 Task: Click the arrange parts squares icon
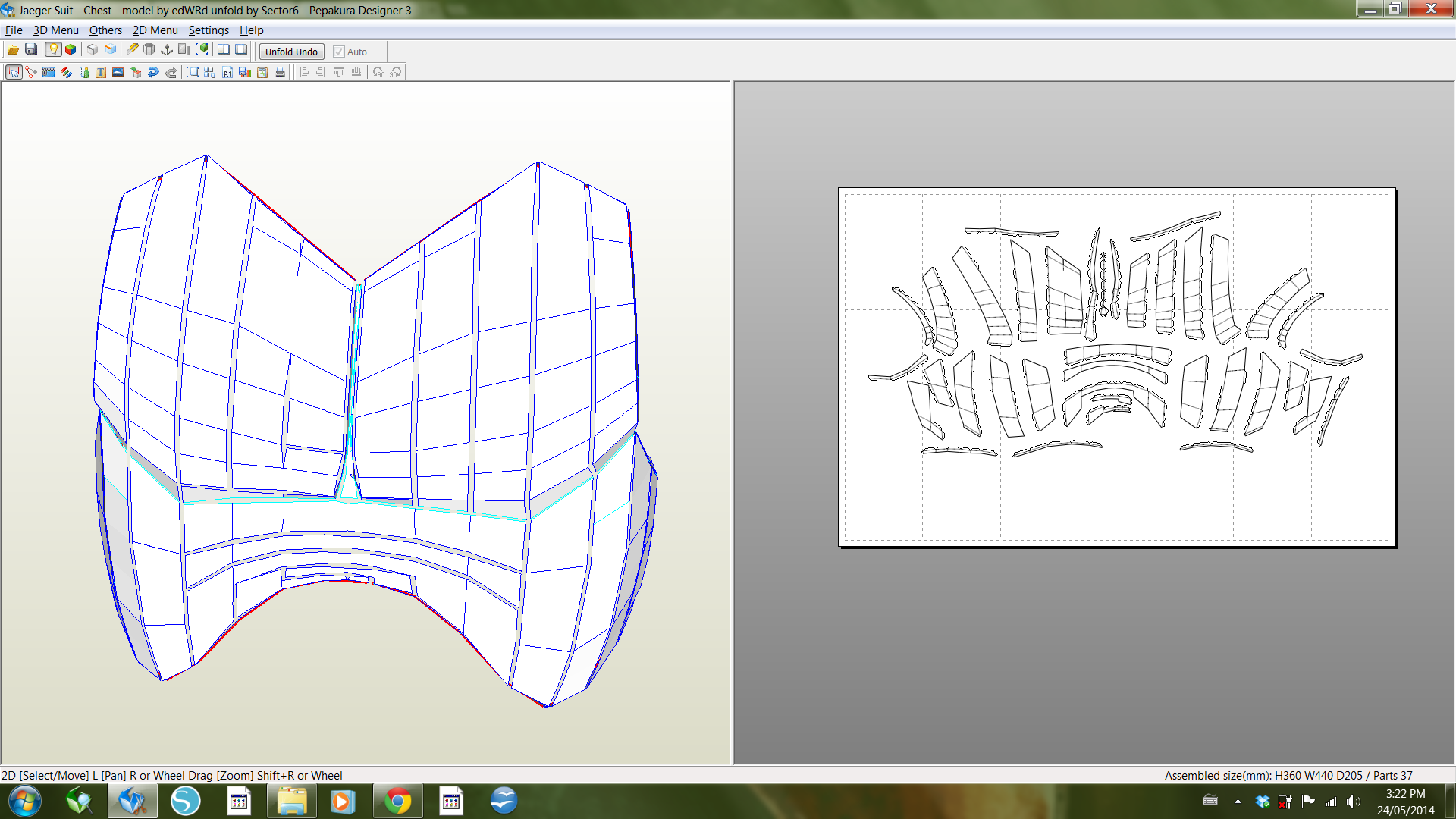(x=210, y=72)
